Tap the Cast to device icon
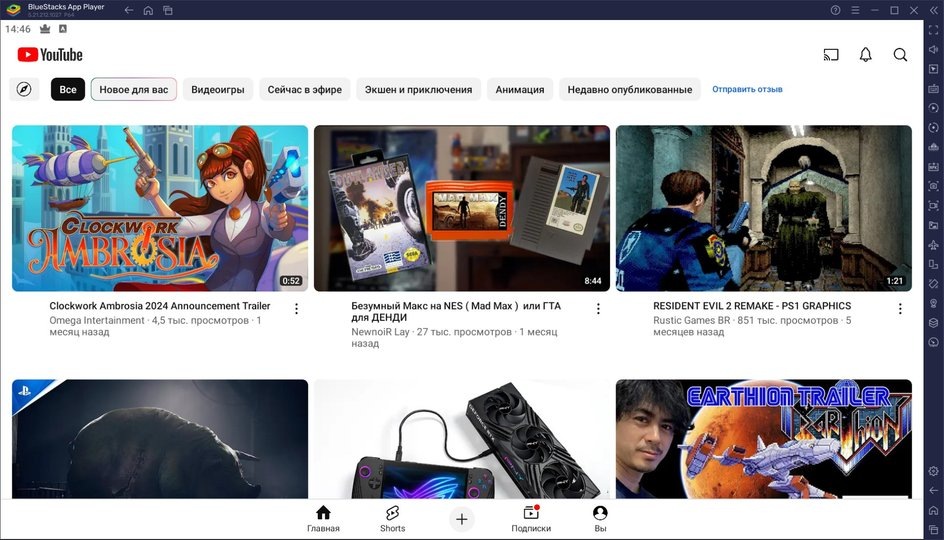This screenshot has height=540, width=944. coord(831,55)
